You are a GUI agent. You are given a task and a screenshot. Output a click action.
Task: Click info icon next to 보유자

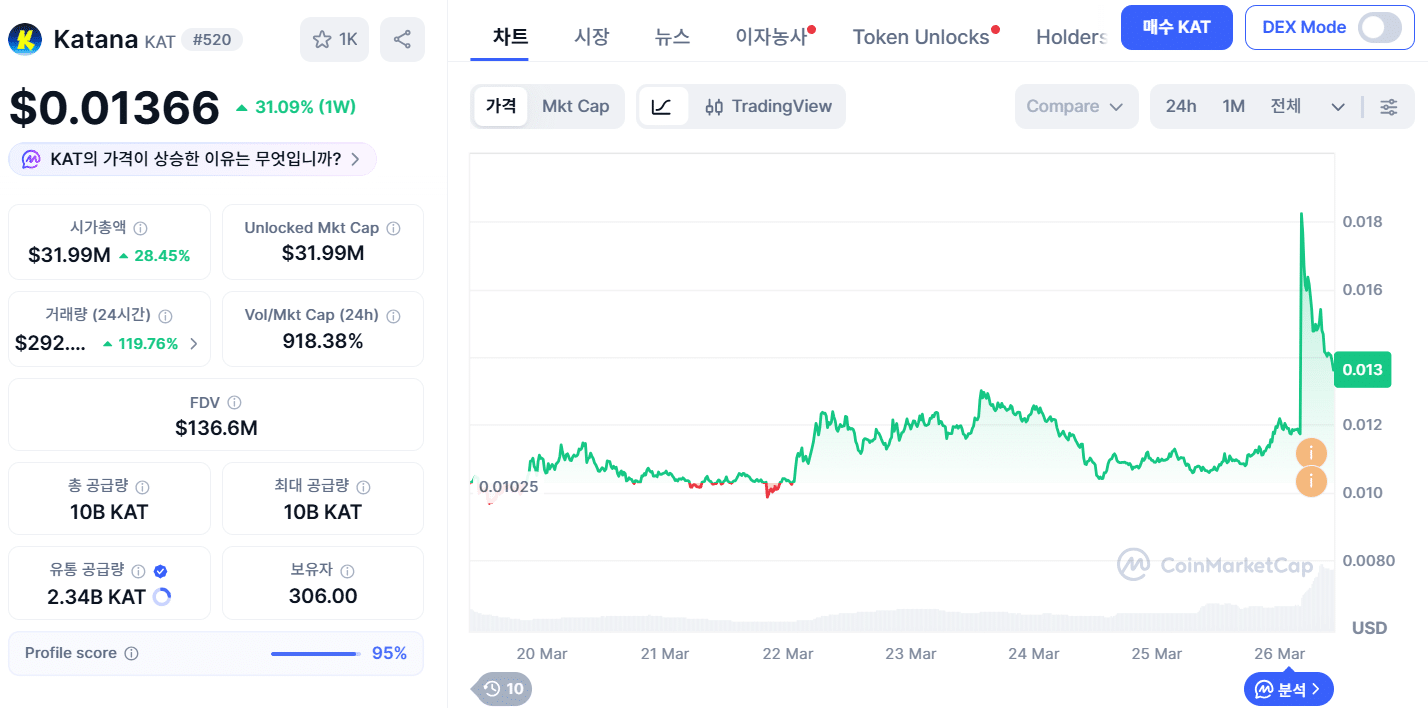point(347,571)
